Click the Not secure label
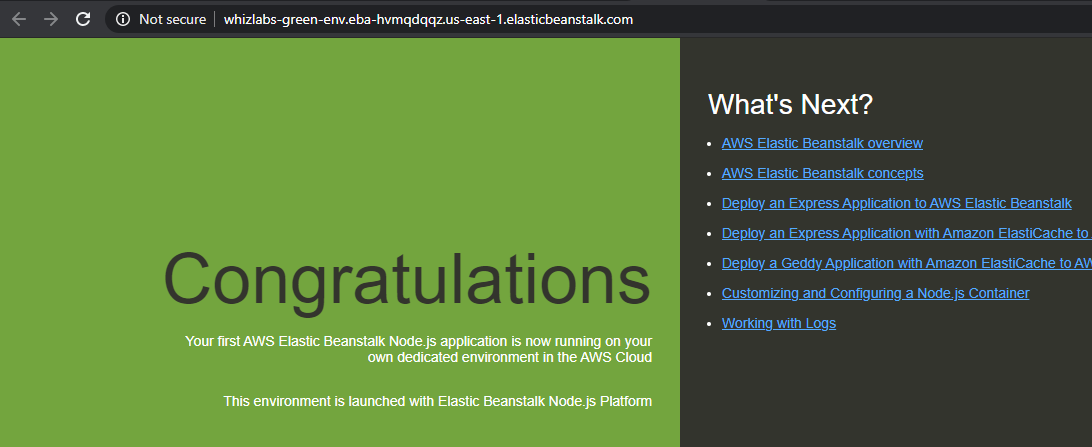The height and width of the screenshot is (447, 1092). click(172, 19)
